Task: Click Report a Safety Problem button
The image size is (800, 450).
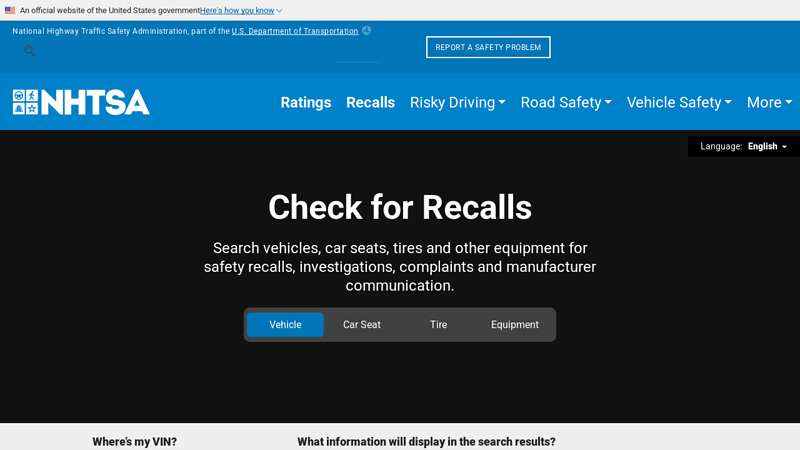Action: click(488, 47)
